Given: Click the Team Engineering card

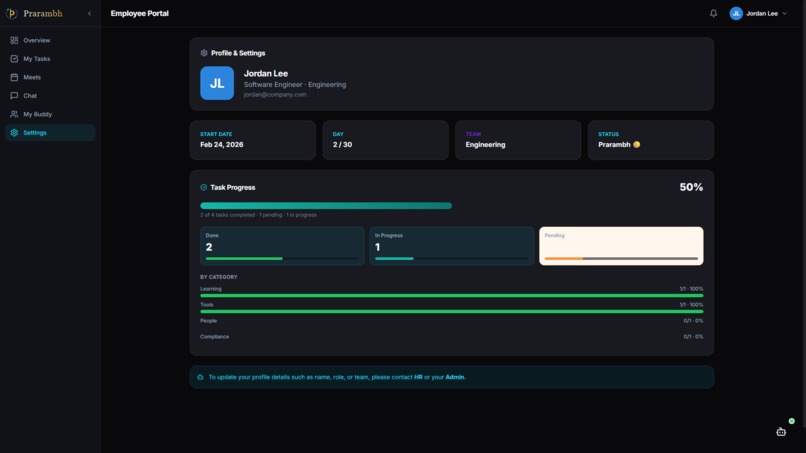Looking at the screenshot, I should (x=518, y=140).
